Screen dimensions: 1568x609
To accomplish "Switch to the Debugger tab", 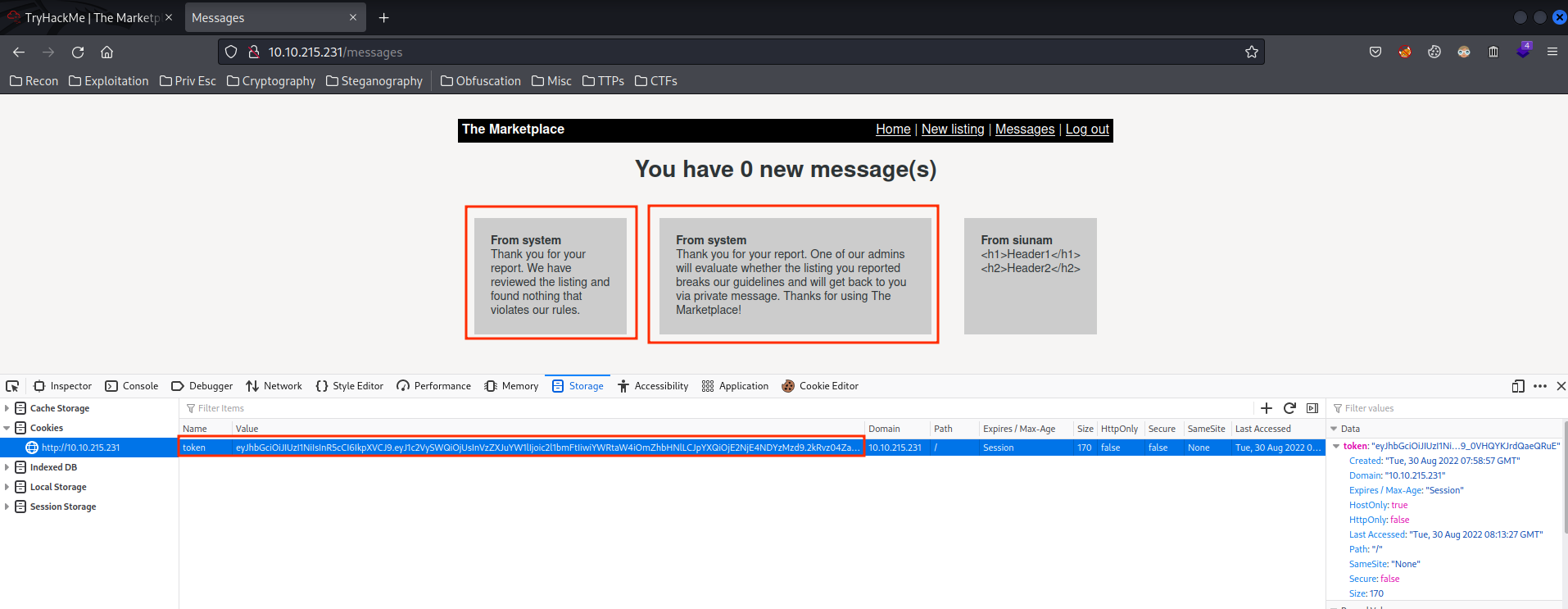I will pyautogui.click(x=202, y=386).
